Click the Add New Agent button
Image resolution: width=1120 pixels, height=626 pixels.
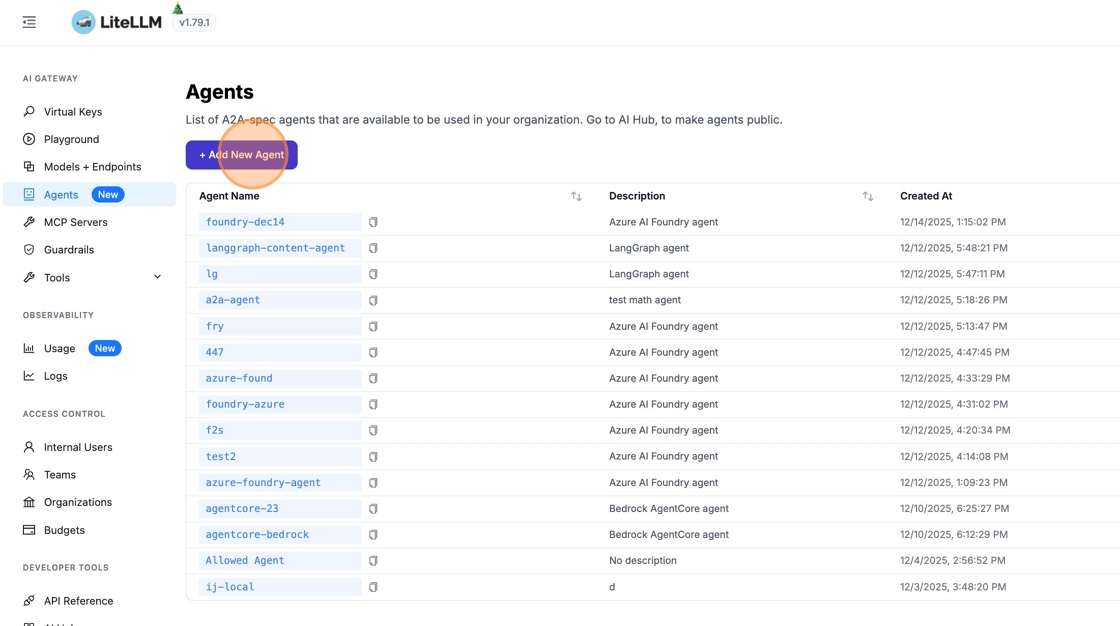click(241, 155)
